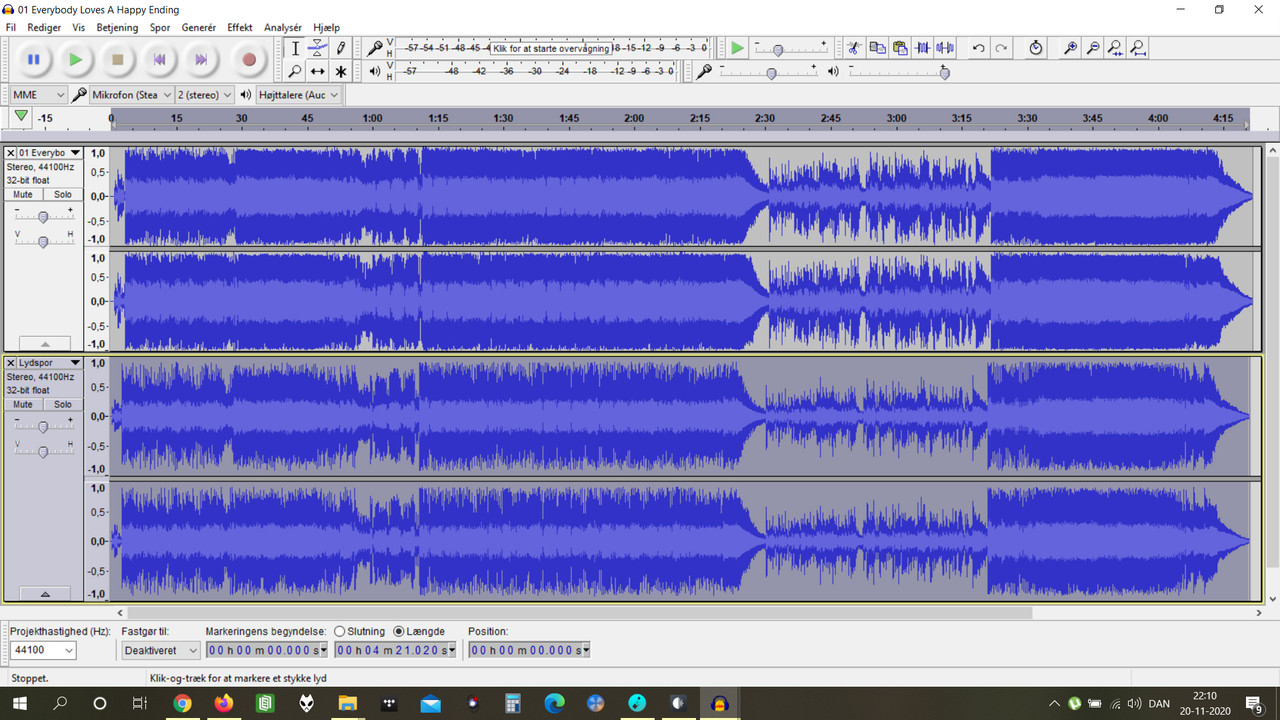Skip to end of the project
Image resolution: width=1280 pixels, height=720 pixels.
tap(201, 60)
